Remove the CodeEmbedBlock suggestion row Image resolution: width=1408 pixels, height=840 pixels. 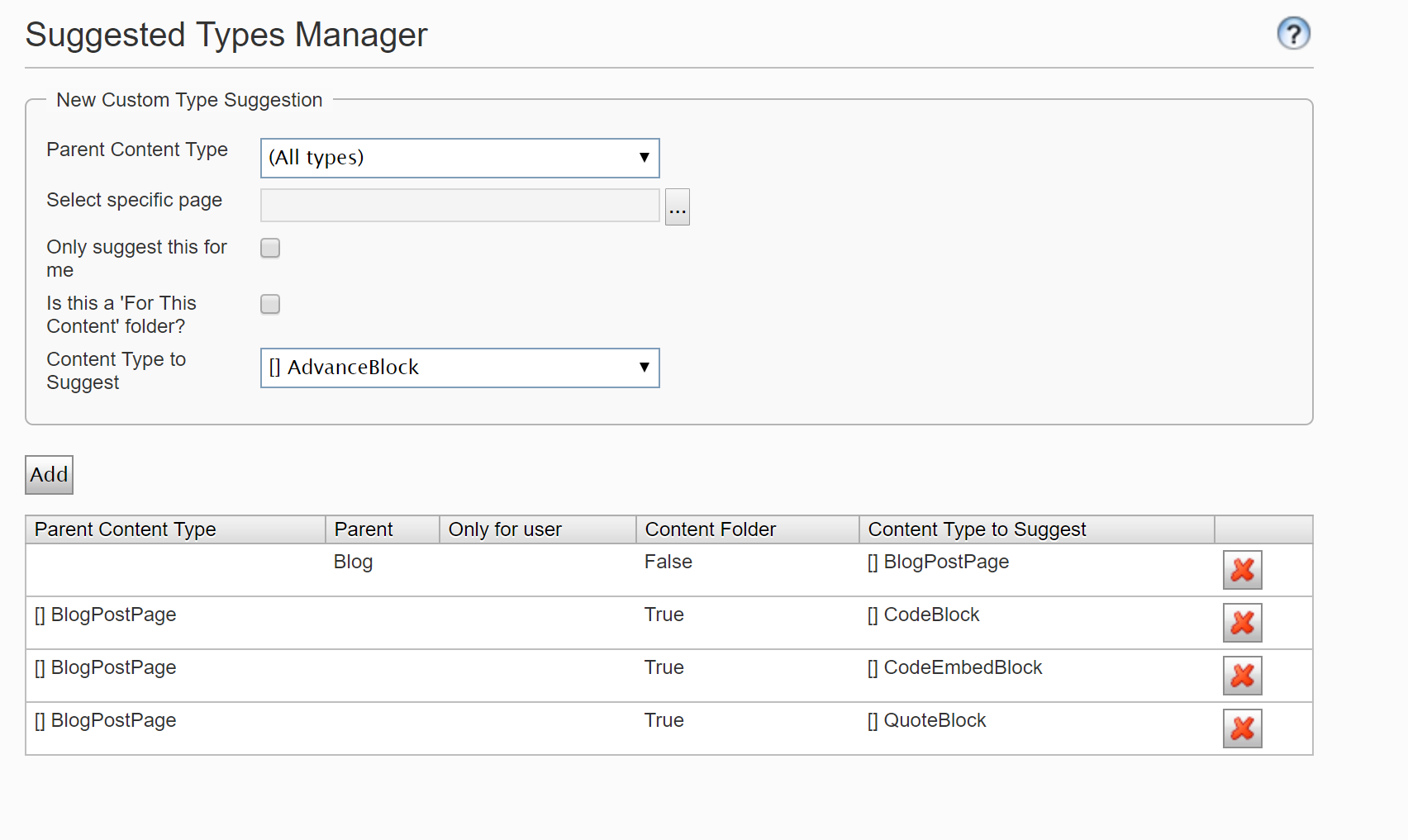pos(1242,676)
